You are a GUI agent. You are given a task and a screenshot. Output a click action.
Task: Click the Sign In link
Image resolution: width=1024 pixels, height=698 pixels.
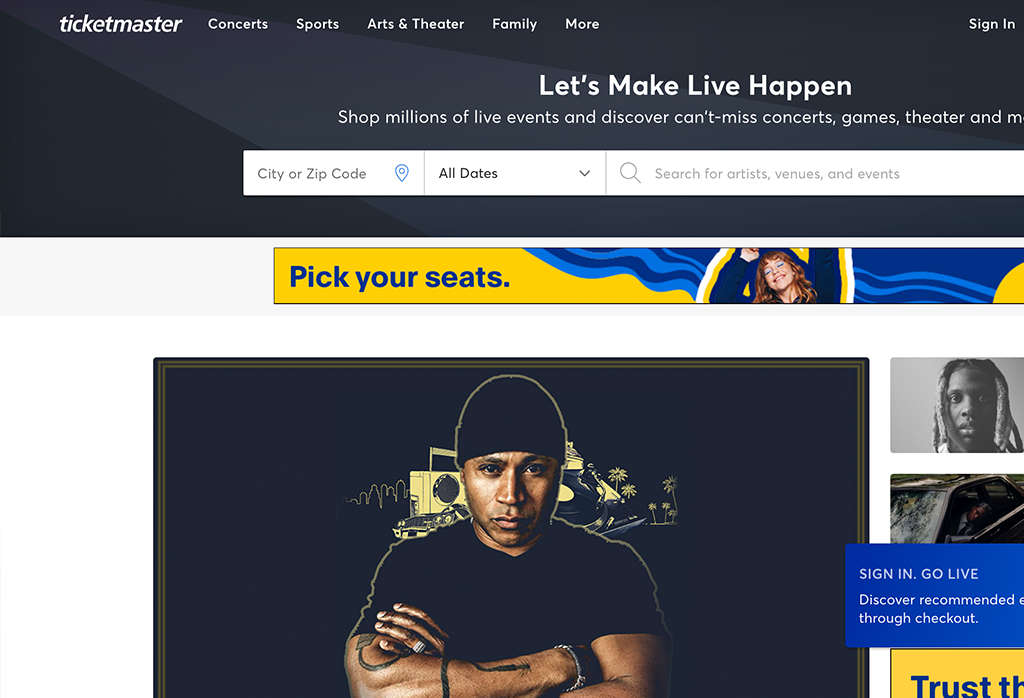(991, 24)
